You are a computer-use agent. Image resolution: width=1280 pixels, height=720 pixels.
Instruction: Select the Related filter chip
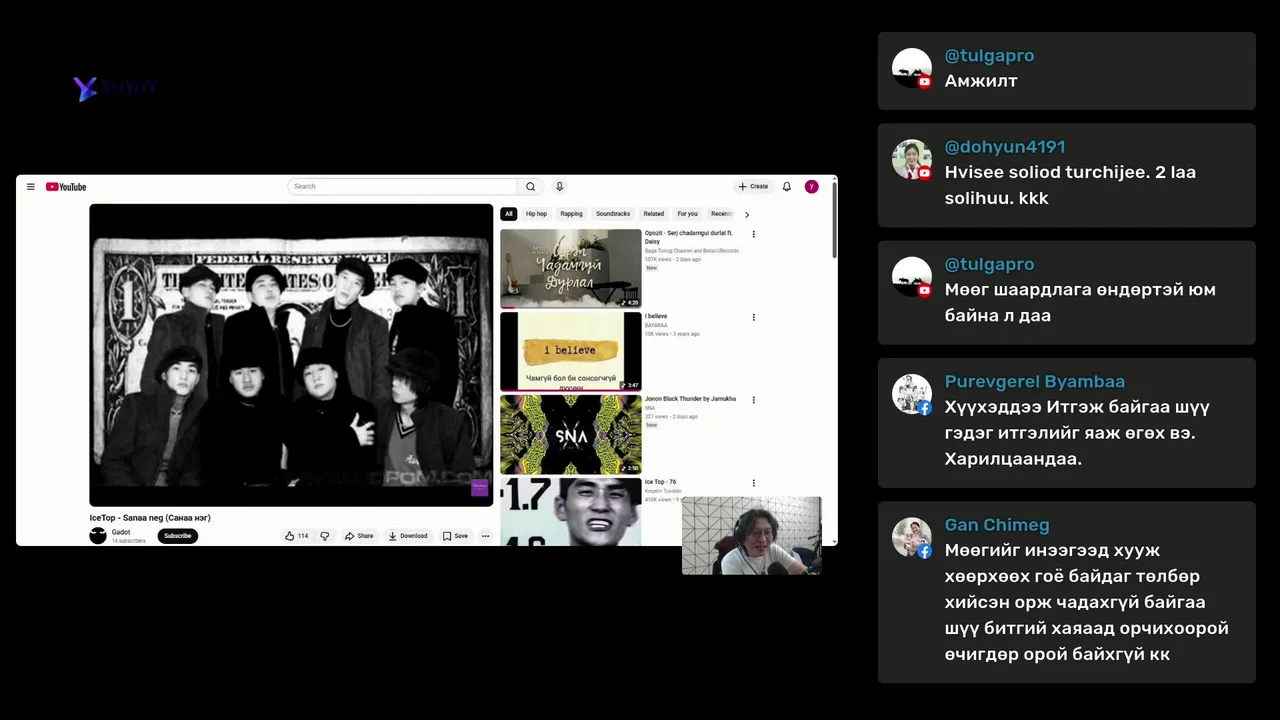654,214
